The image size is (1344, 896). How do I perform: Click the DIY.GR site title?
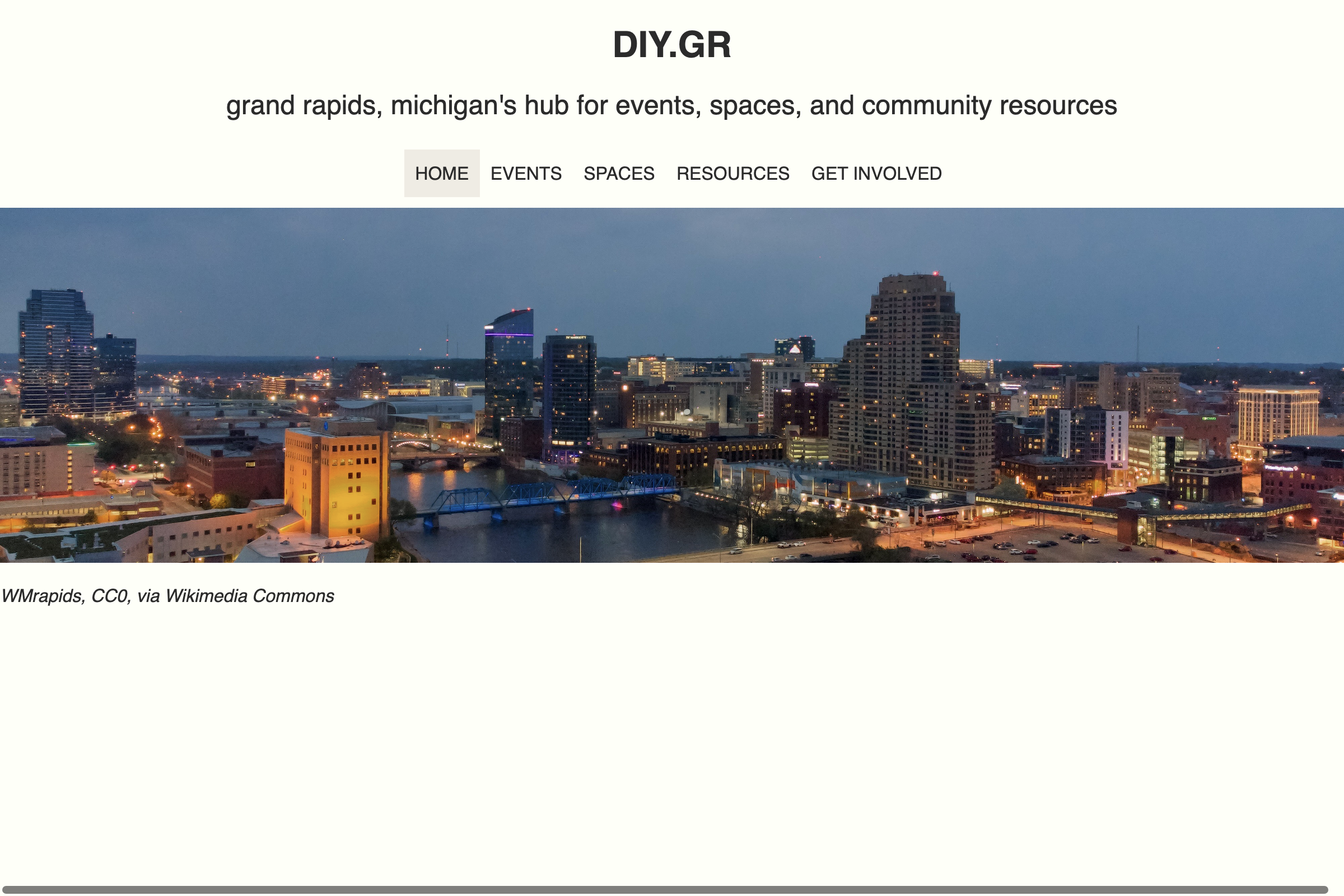[x=671, y=45]
